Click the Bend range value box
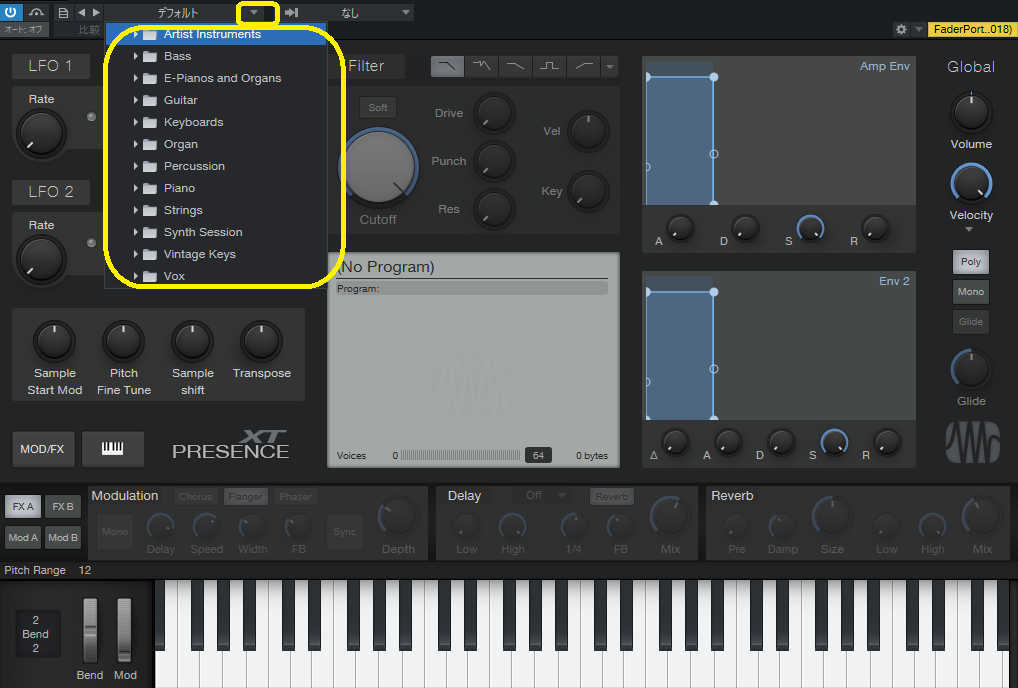Screen dimensions: 1018x688 (36, 633)
